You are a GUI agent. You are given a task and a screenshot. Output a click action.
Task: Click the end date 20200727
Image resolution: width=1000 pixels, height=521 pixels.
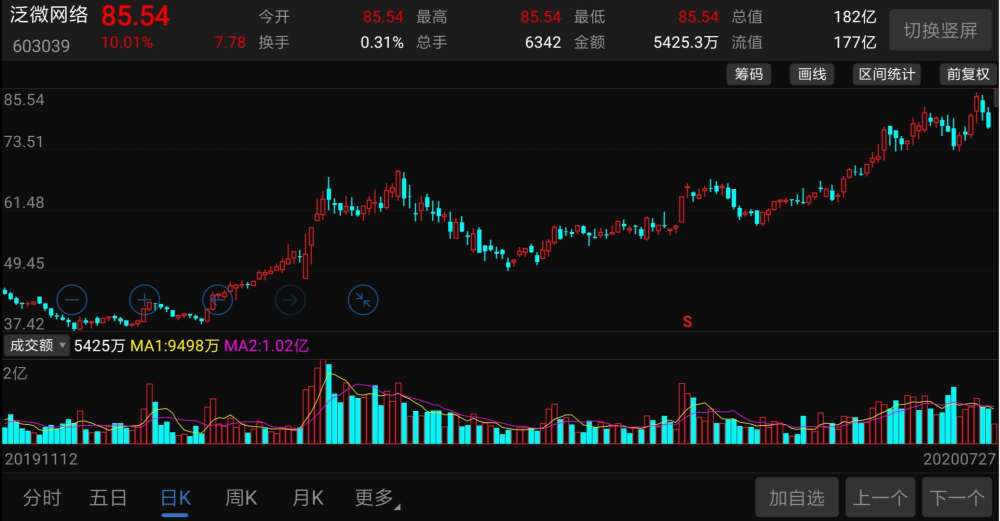coord(959,459)
